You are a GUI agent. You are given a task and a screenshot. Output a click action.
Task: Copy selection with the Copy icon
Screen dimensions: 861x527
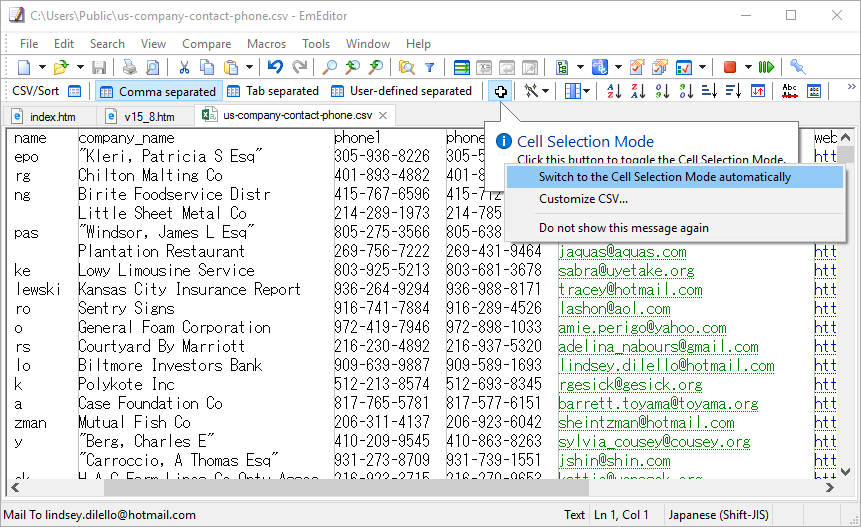(207, 68)
